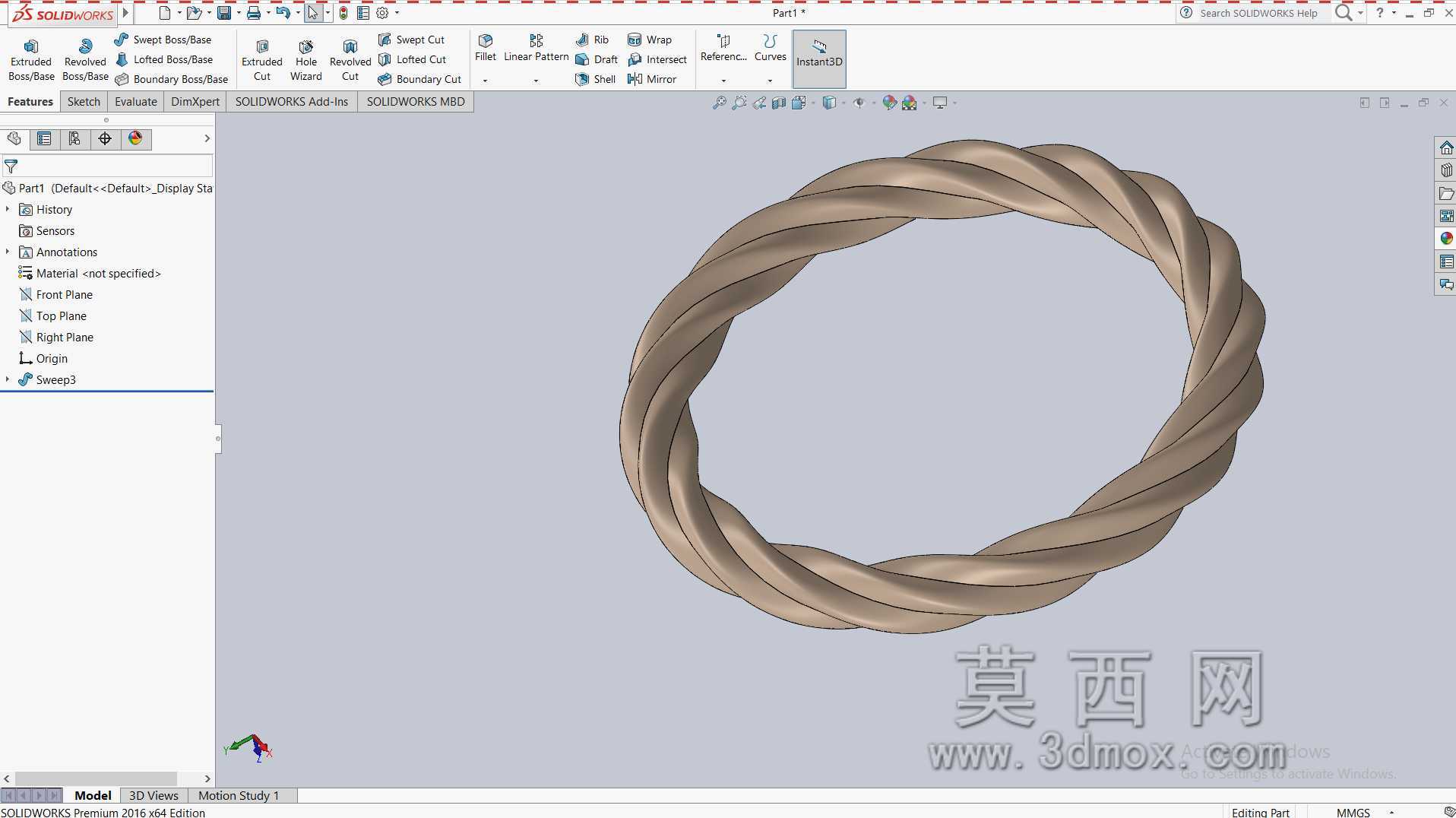Select the Rib feature
The height and width of the screenshot is (818, 1456).
(592, 40)
